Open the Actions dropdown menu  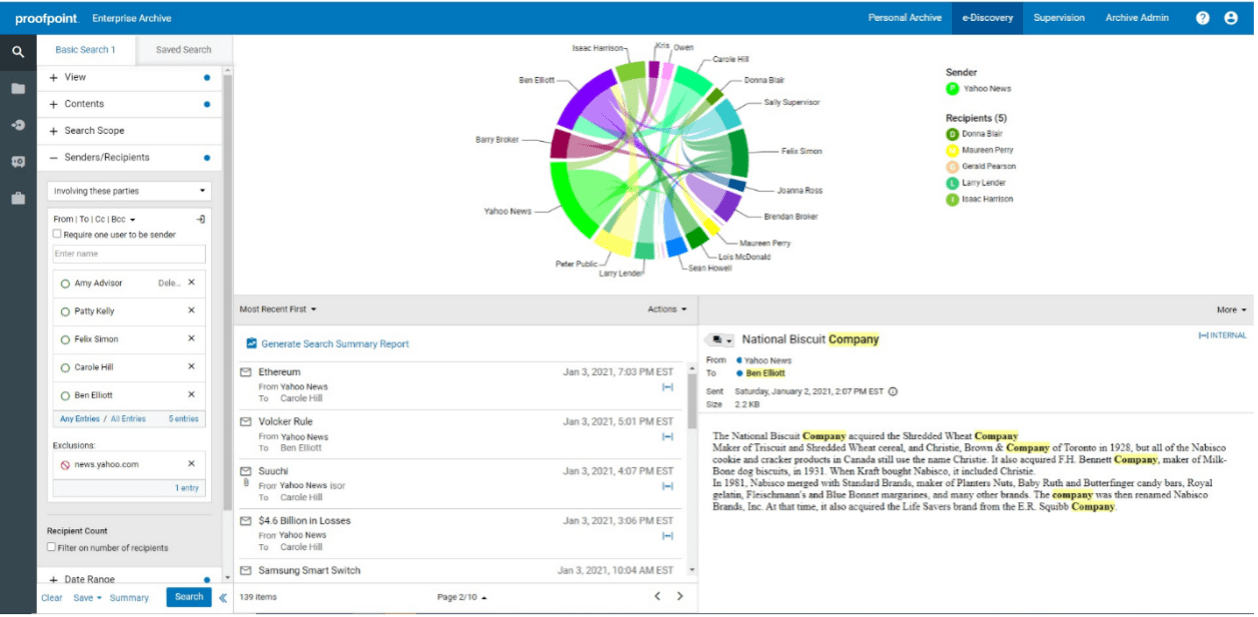[x=667, y=310]
